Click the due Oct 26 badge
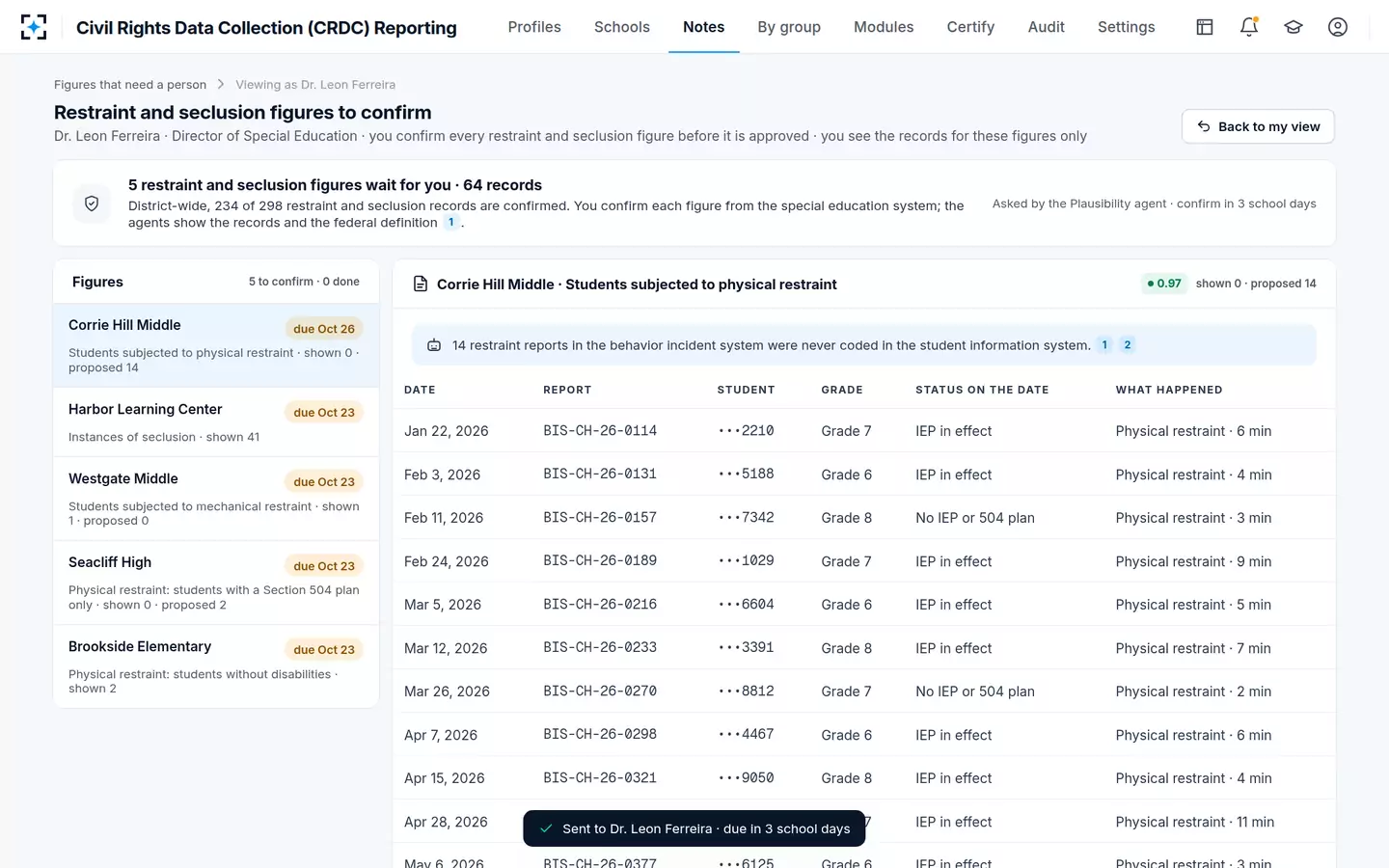1389x868 pixels. point(324,329)
